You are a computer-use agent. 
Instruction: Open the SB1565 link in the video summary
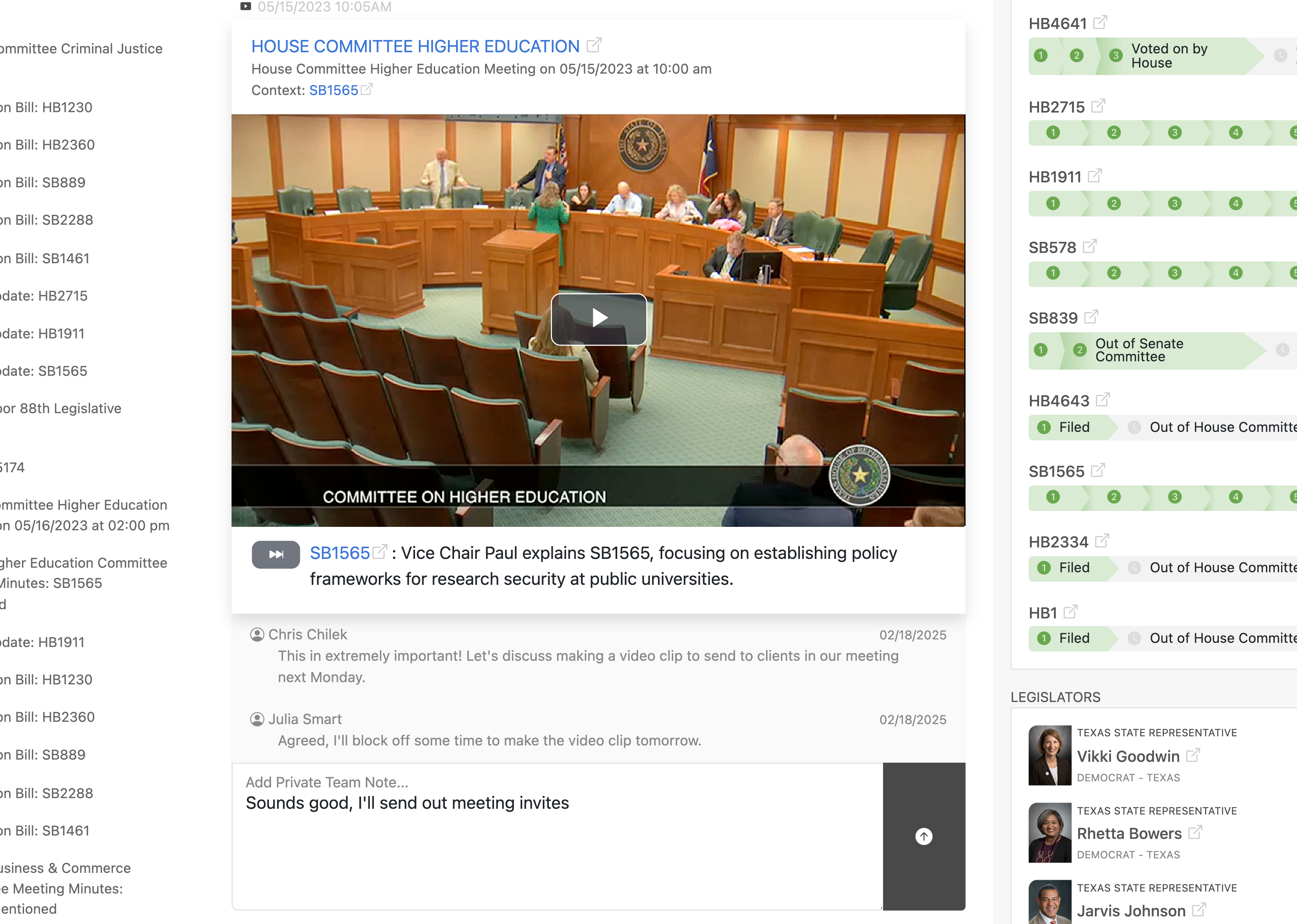click(x=340, y=553)
